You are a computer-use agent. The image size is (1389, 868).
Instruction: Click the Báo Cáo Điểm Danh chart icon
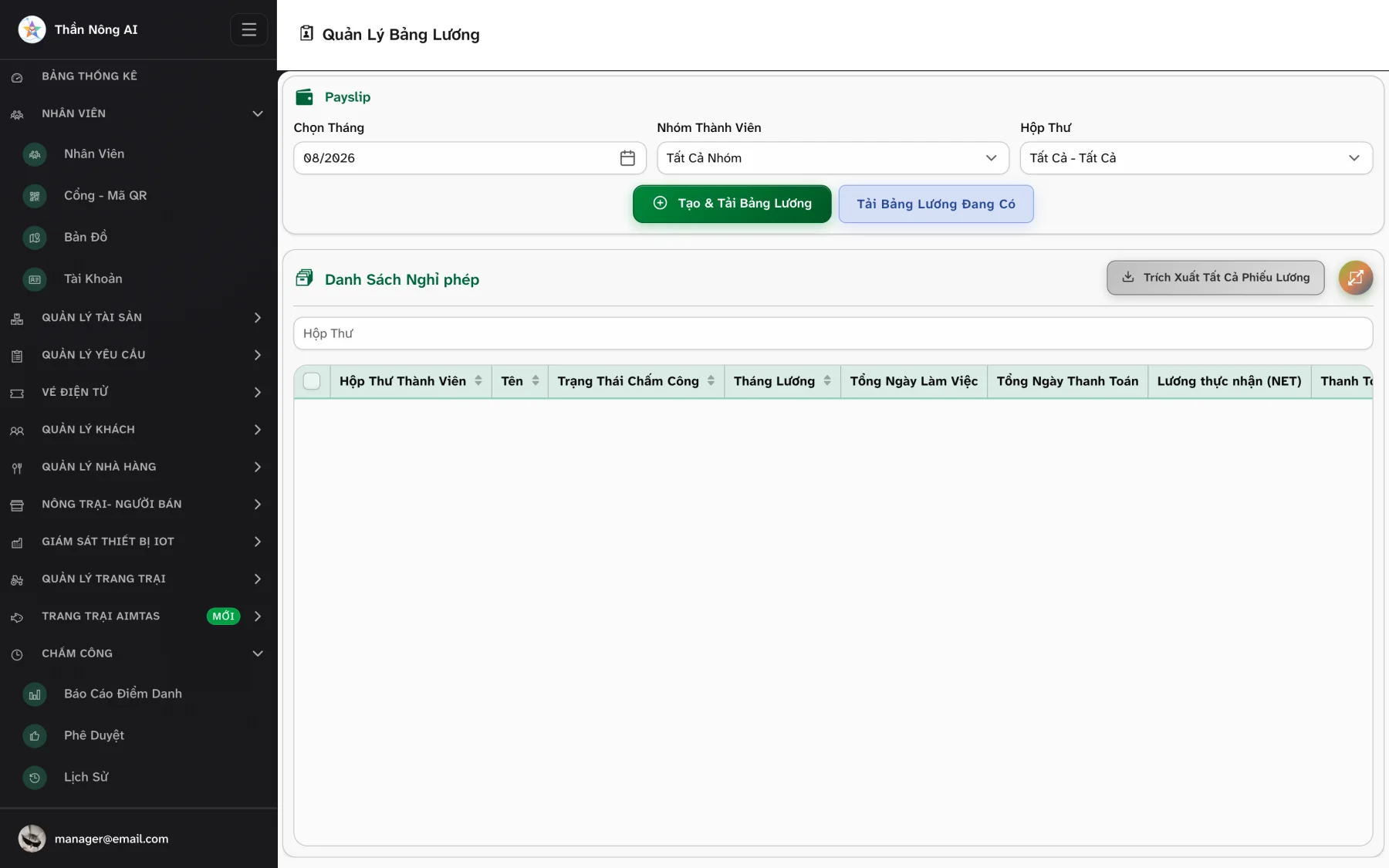click(35, 694)
